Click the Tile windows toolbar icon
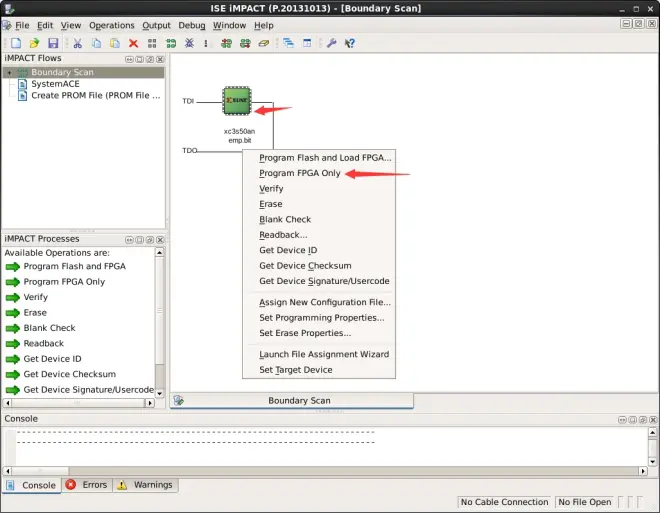The image size is (660, 514). [x=307, y=43]
